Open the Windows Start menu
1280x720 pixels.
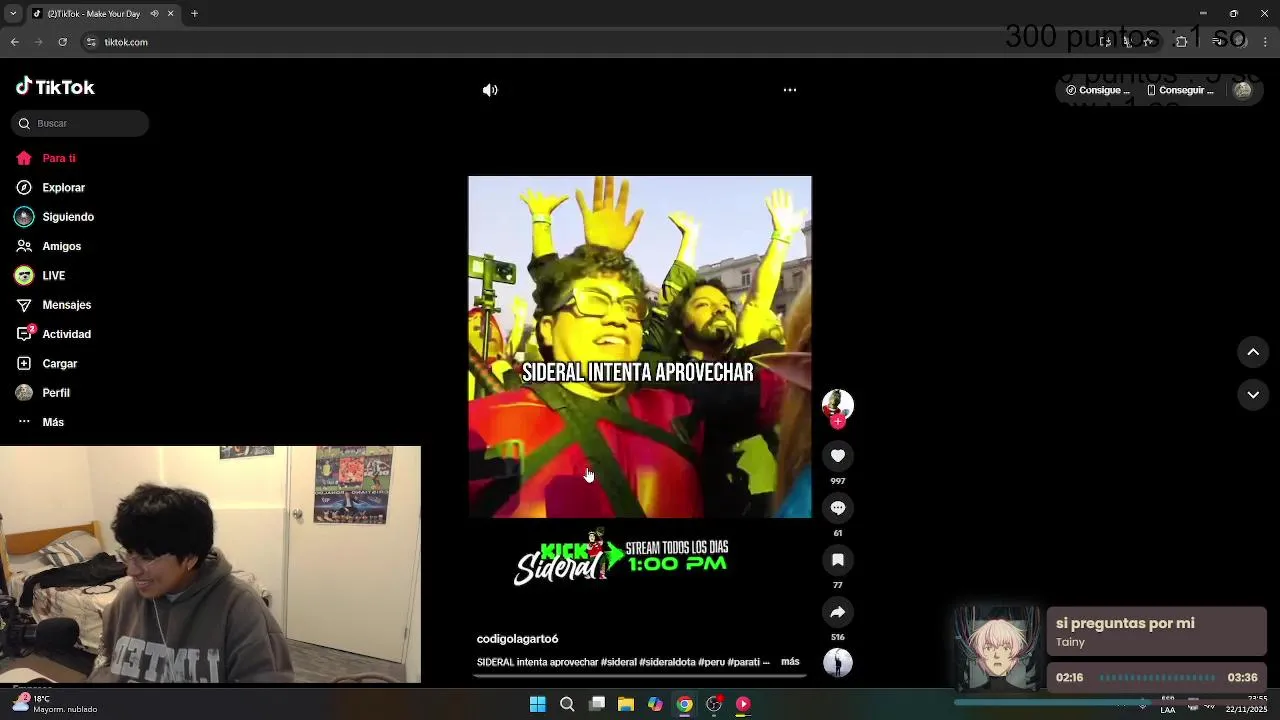click(538, 704)
